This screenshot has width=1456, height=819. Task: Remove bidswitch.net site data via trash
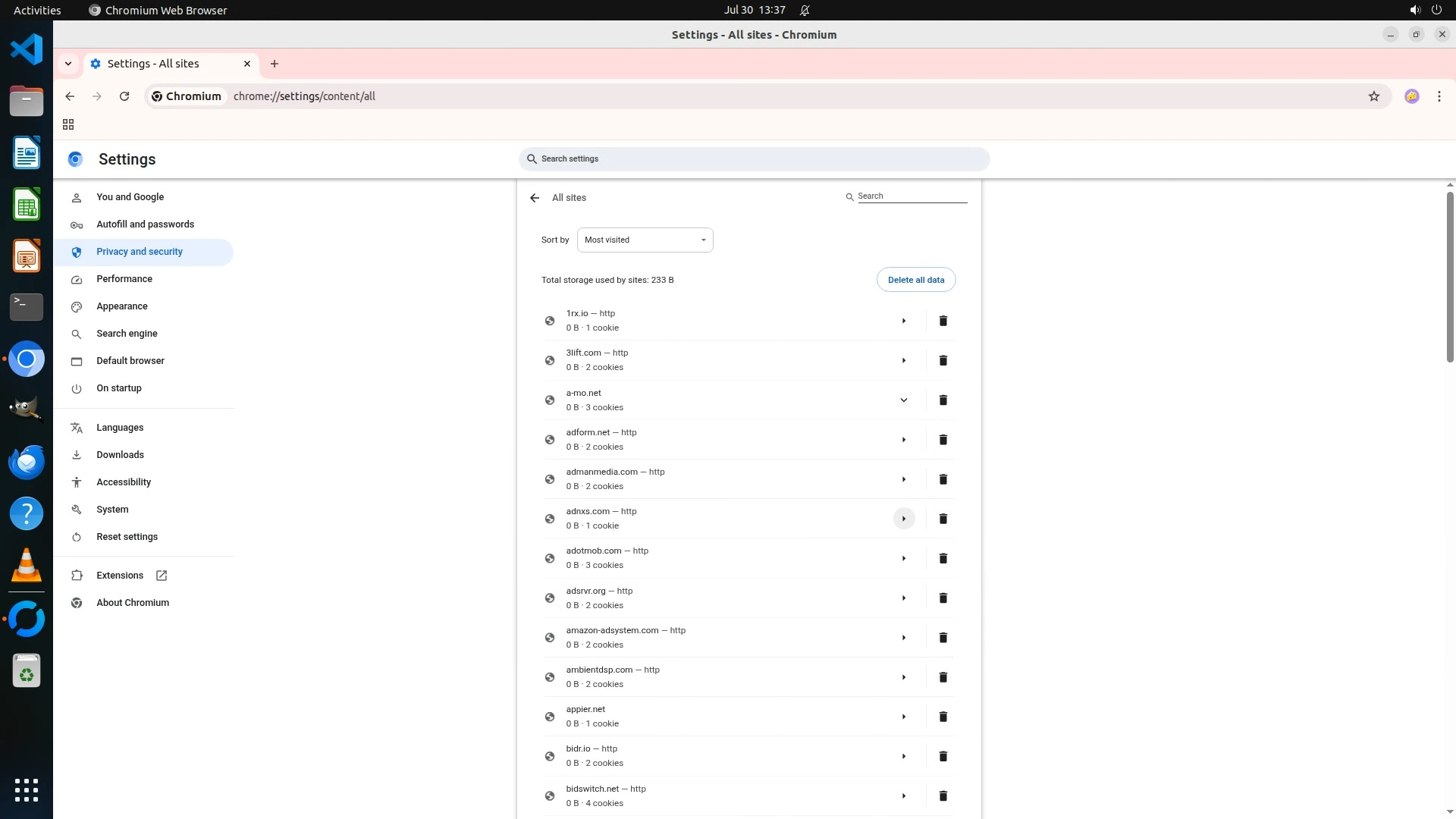(x=943, y=795)
